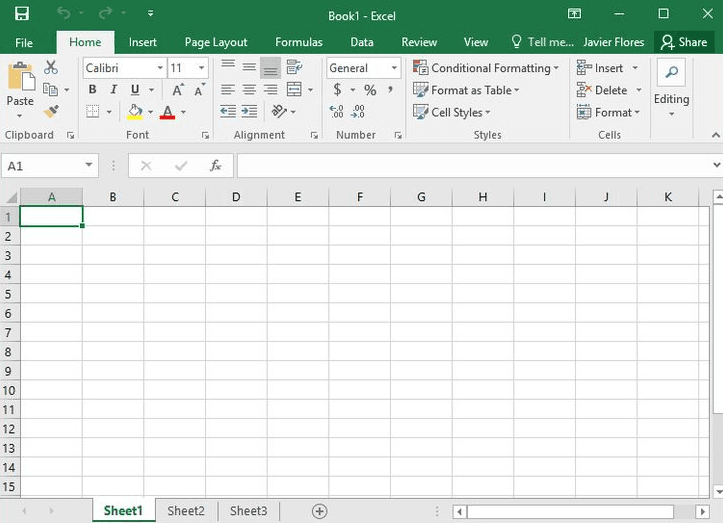Add a new sheet with plus icon
Viewport: 723px width, 523px height.
coord(320,511)
